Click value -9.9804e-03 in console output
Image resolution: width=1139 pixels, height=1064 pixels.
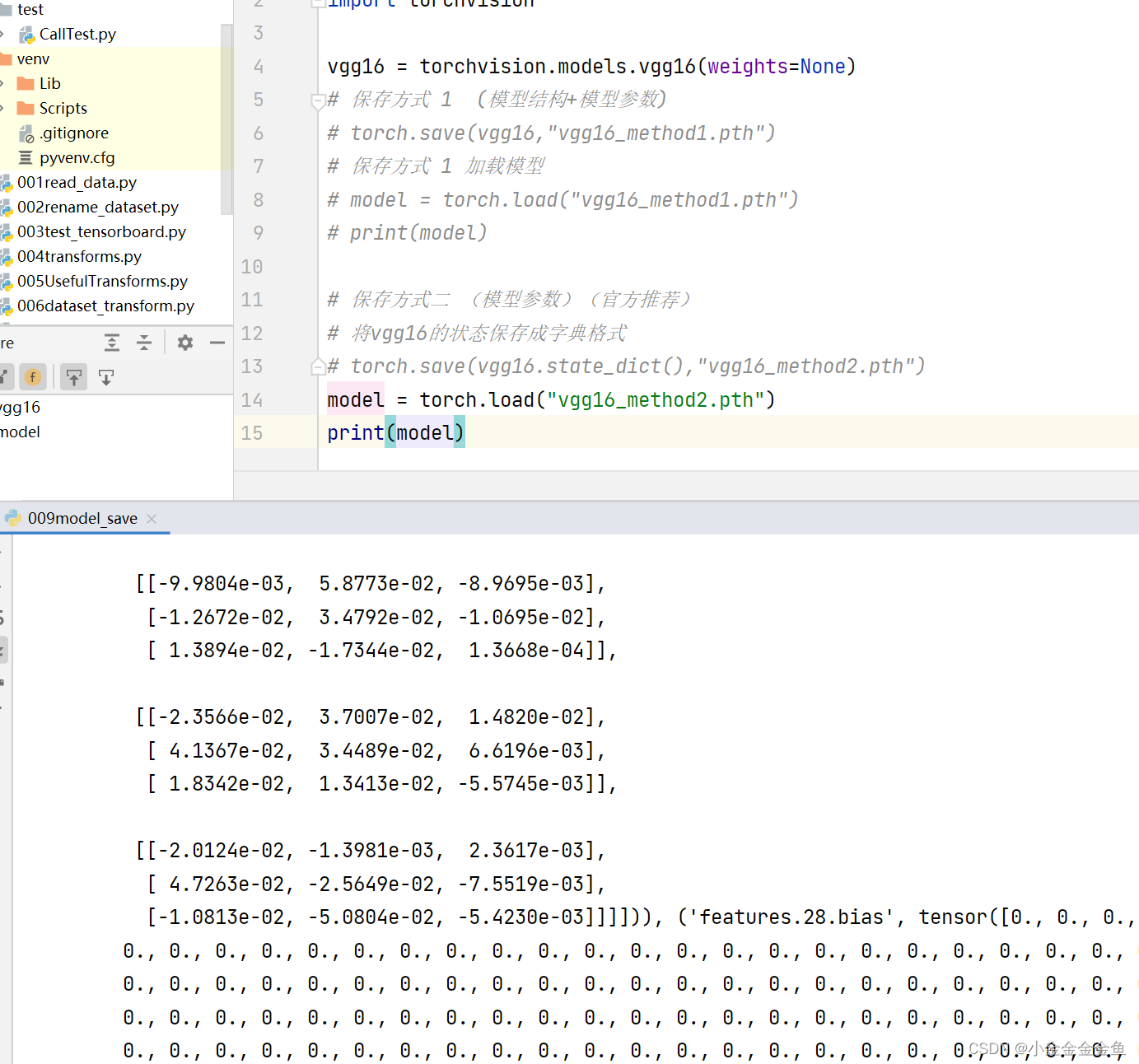[x=221, y=584]
